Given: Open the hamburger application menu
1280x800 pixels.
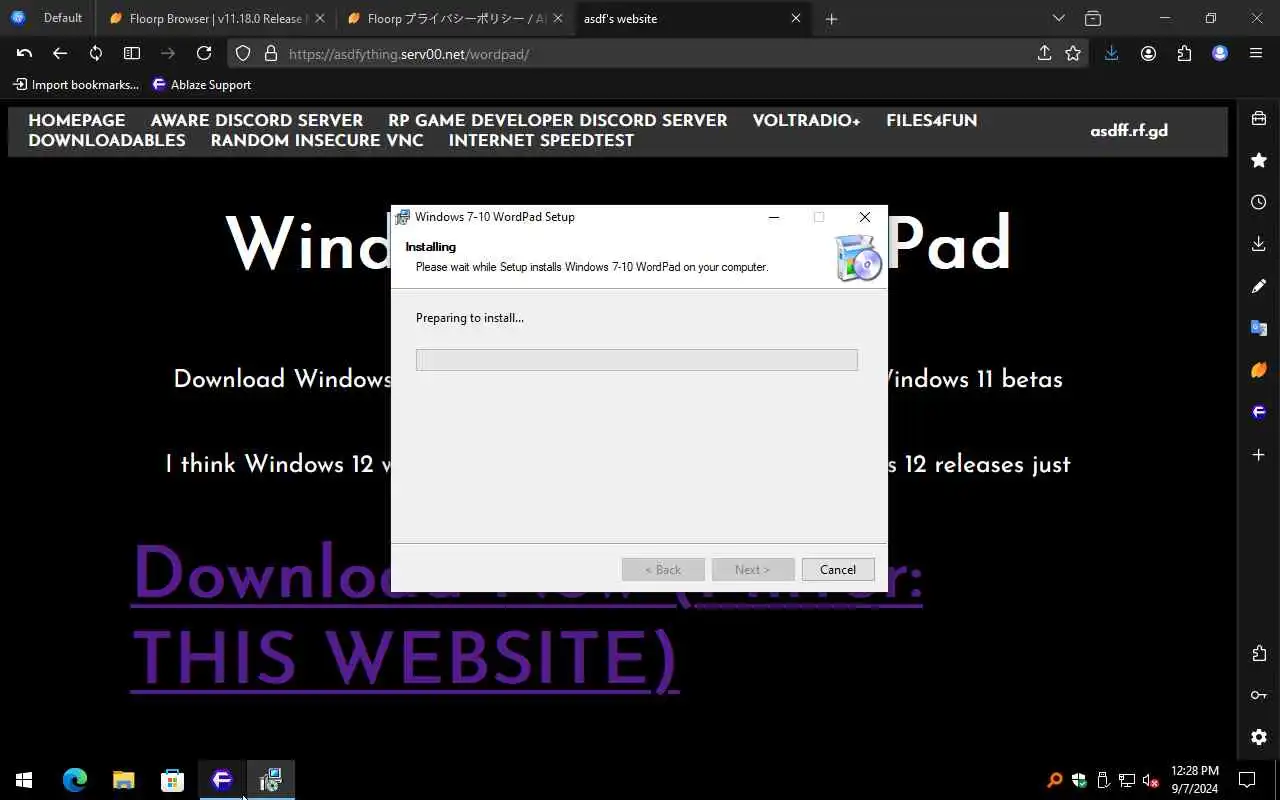Looking at the screenshot, I should click(1256, 54).
